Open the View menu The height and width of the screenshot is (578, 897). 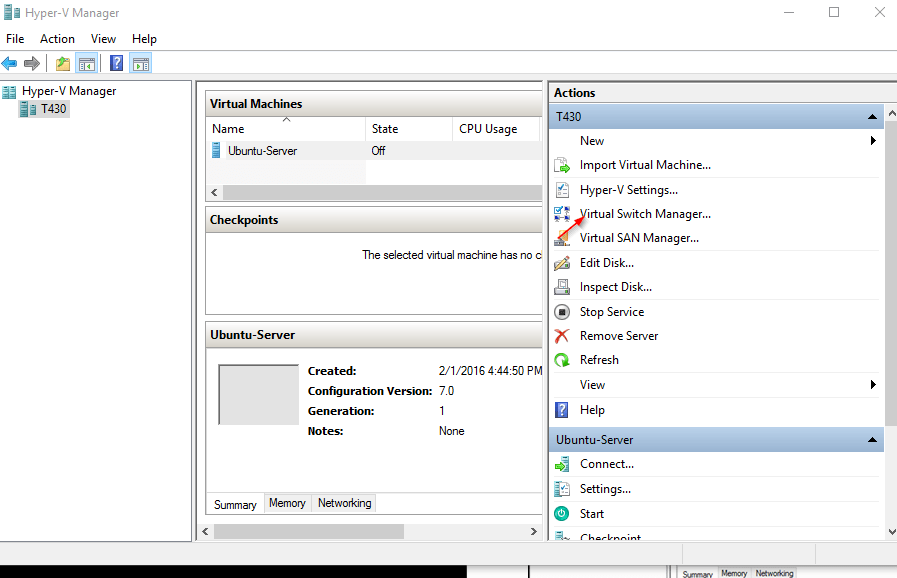click(103, 39)
